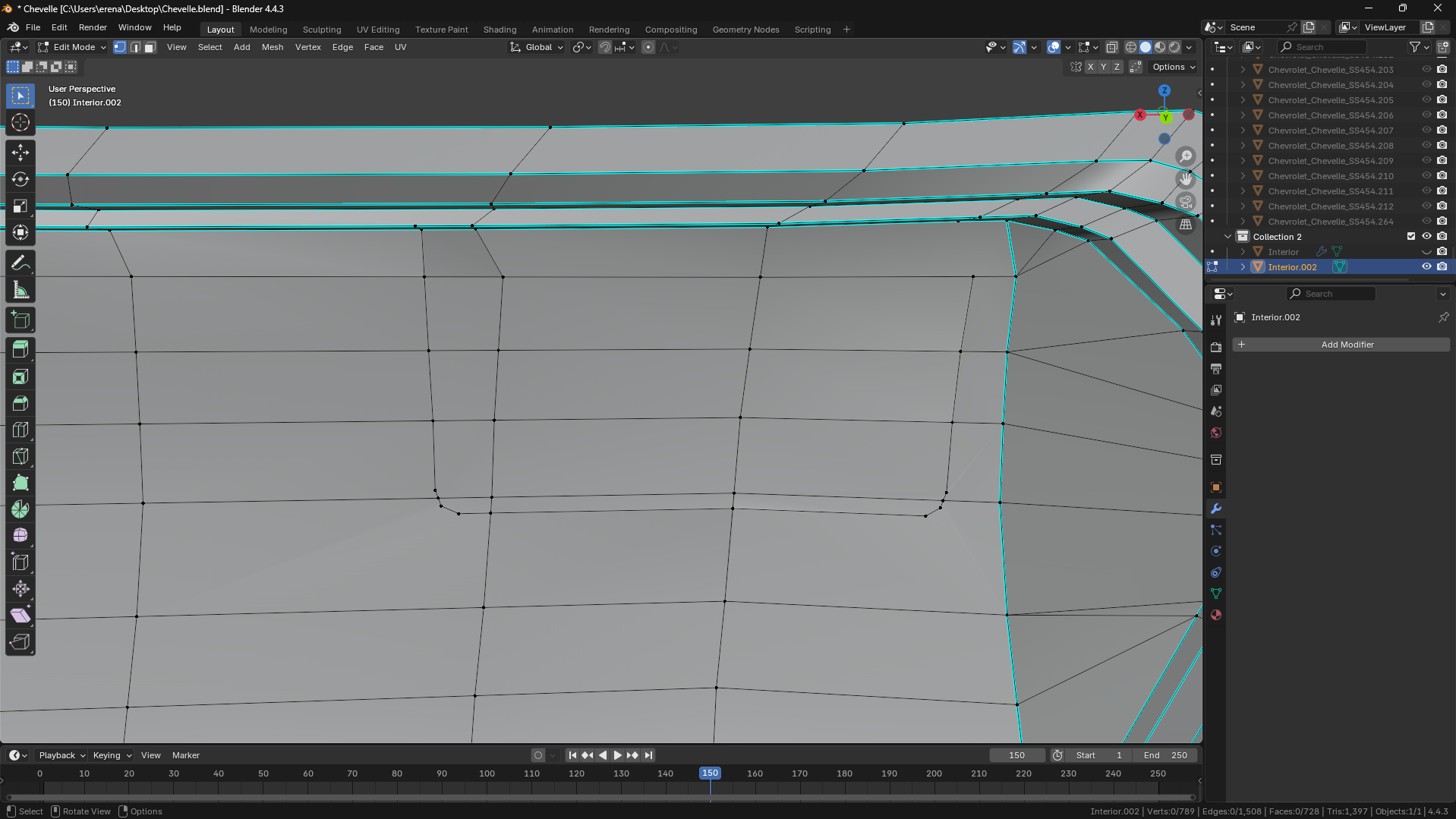Disable render for Chevrolet_Chevelle_SS454.207
Viewport: 1456px width, 819px height.
click(1442, 131)
